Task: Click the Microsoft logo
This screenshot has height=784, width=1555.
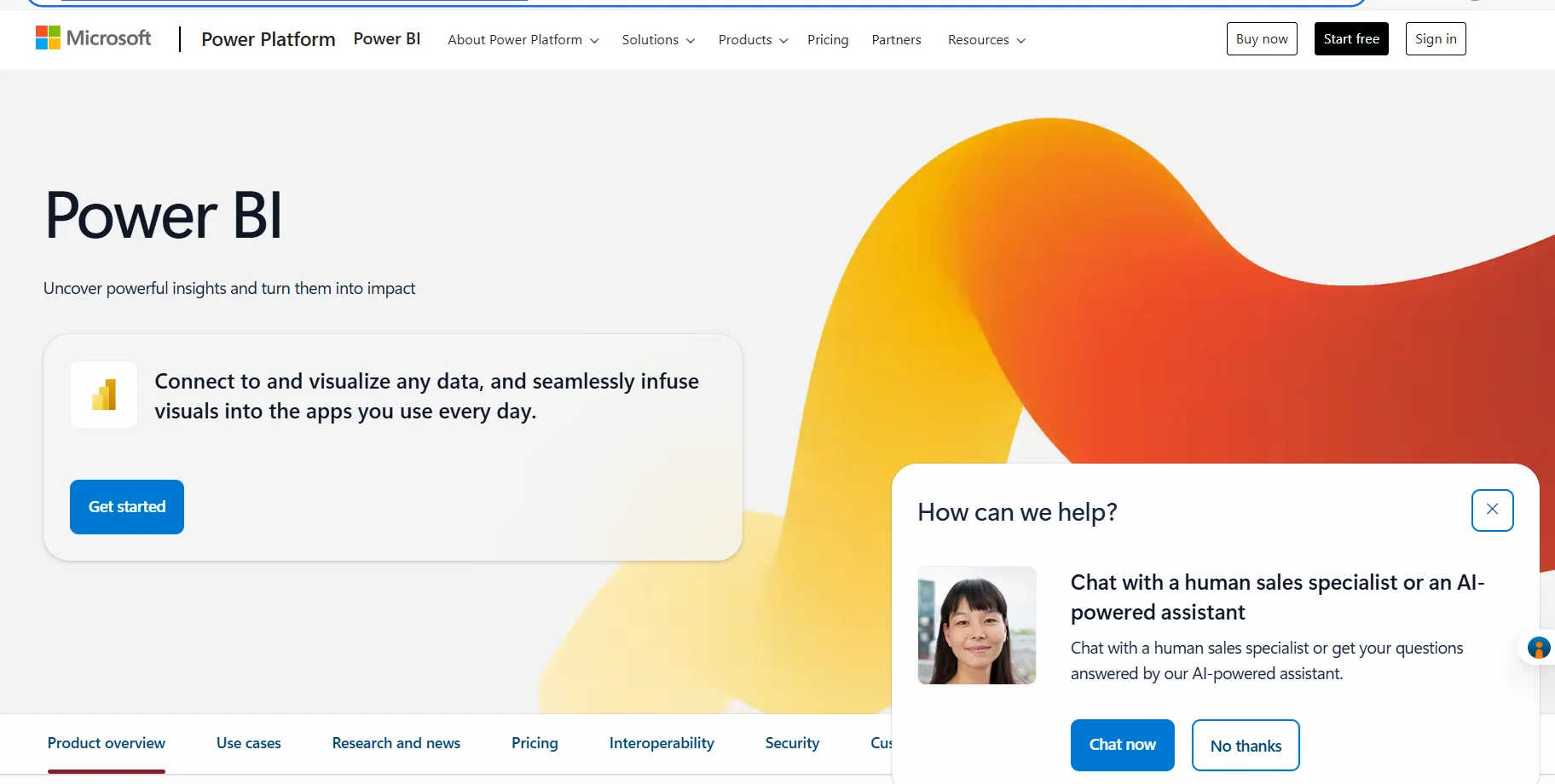Action: (x=93, y=37)
